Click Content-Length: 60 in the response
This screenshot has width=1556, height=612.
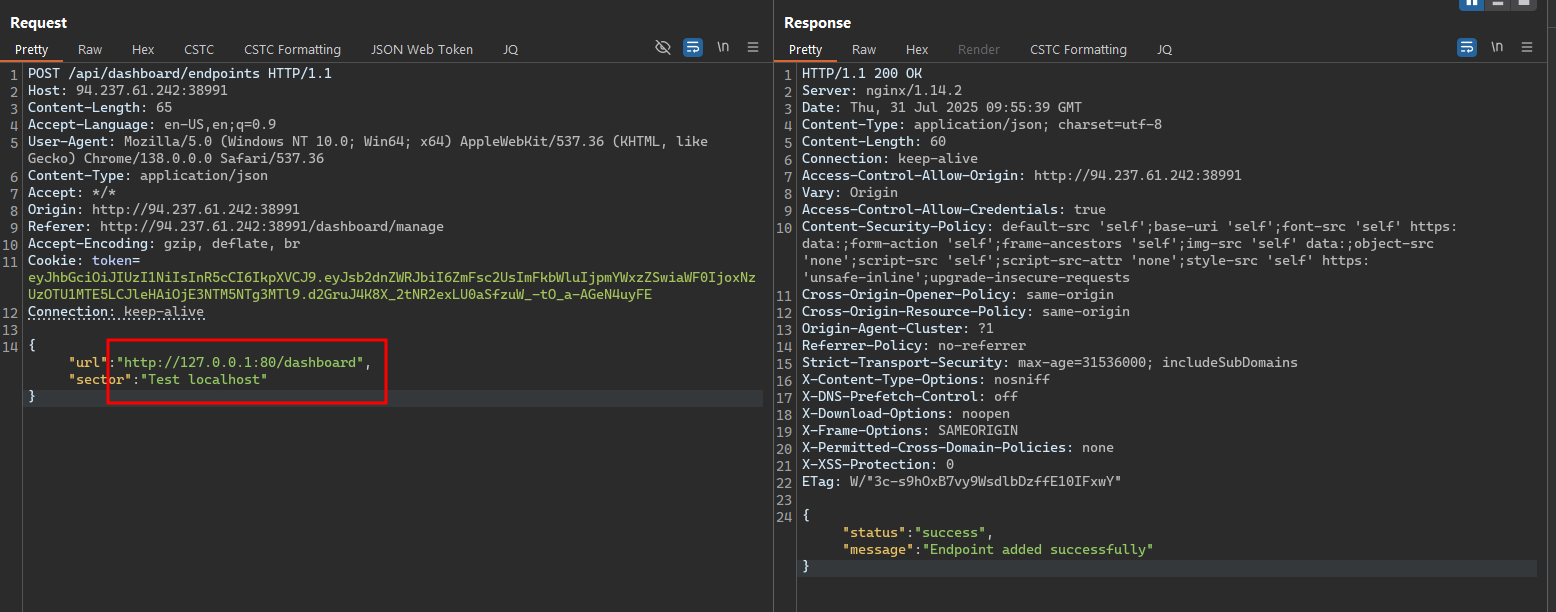click(x=874, y=141)
